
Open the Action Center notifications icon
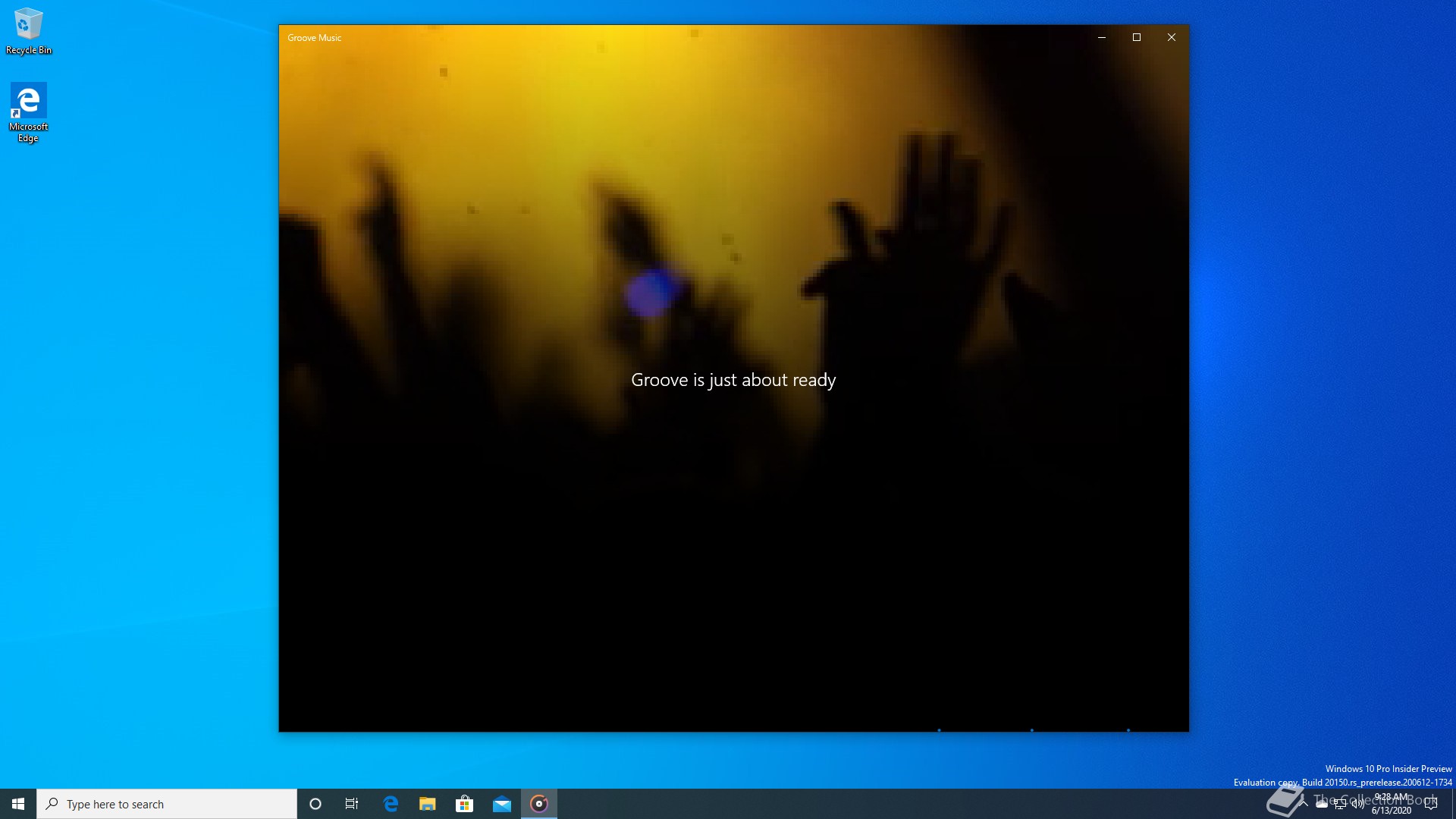[x=1431, y=804]
